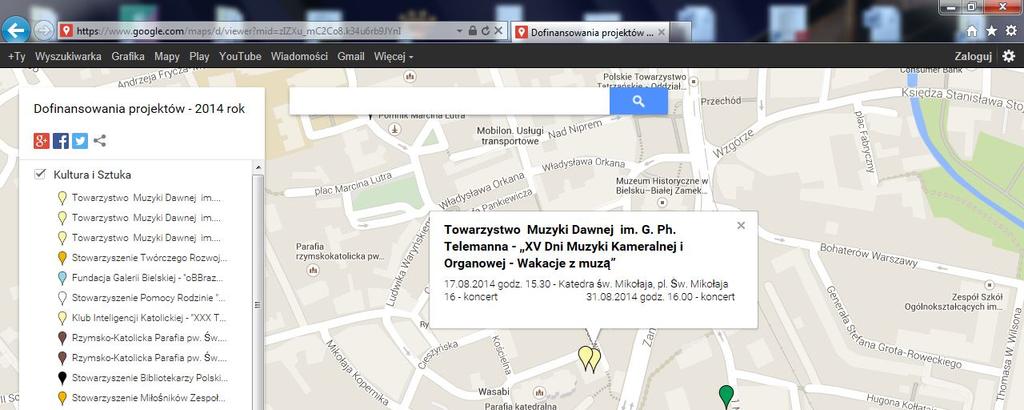The image size is (1024, 410).
Task: Select Klub Inteligencji Katolickiej list item
Action: click(149, 318)
